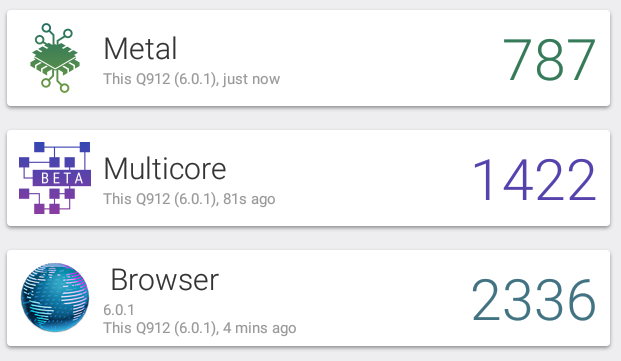The width and height of the screenshot is (621, 361).
Task: Open the Multicore benchmark title
Action: pos(165,169)
